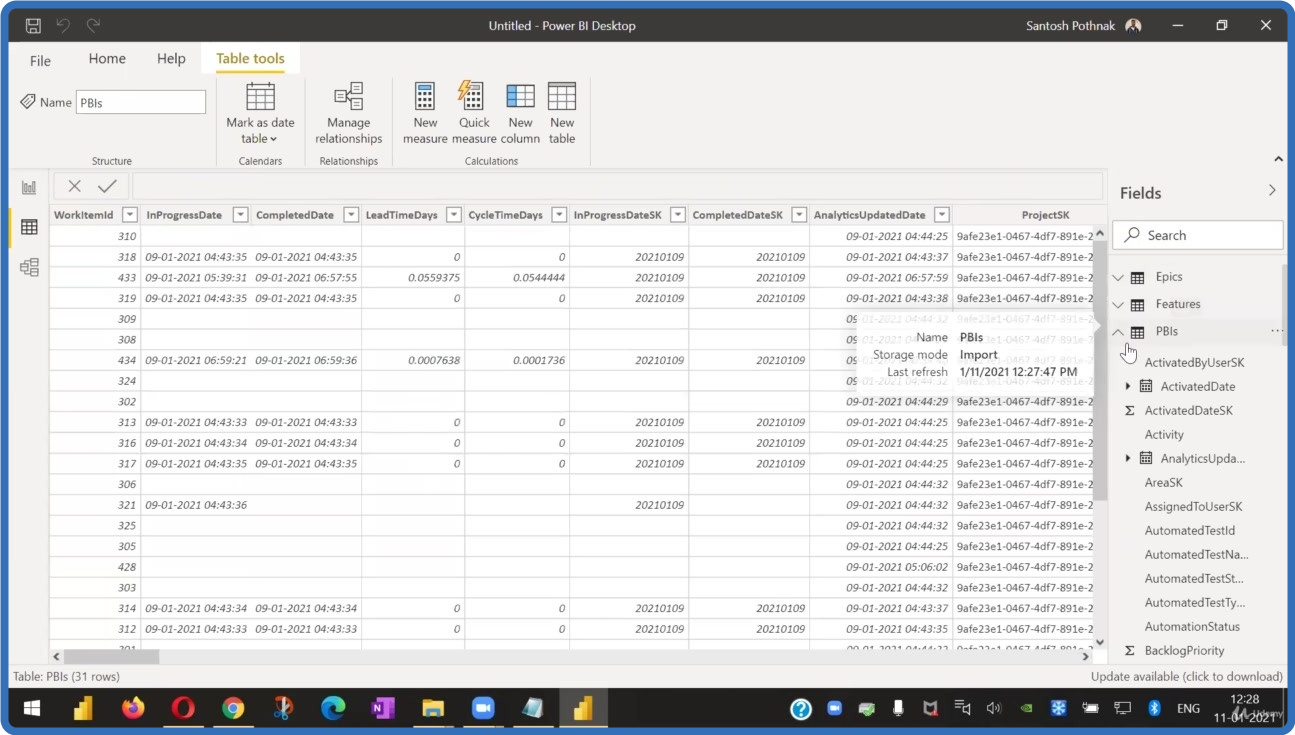Open Firefox from taskbar
Viewport: 1295px width, 735px height.
[133, 709]
